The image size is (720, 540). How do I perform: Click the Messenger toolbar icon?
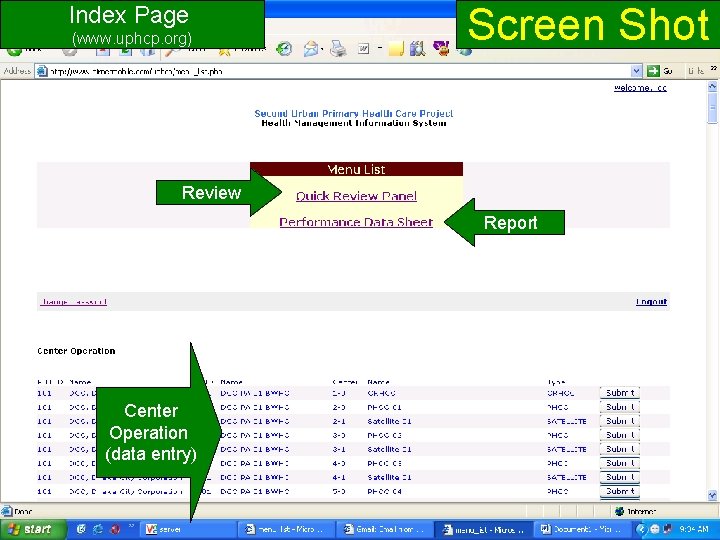coord(441,49)
